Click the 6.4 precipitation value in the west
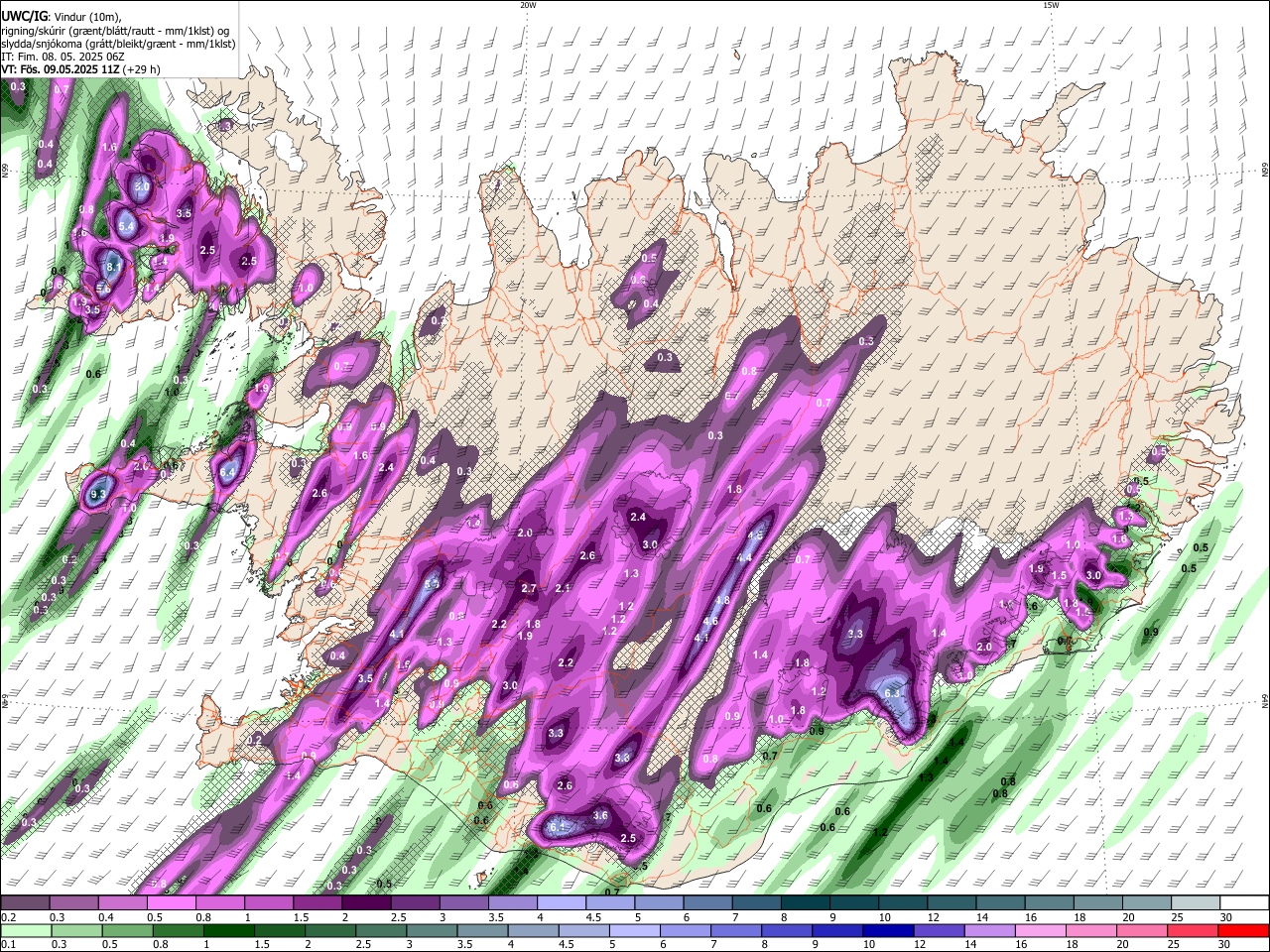The height and width of the screenshot is (952, 1270). point(227,473)
